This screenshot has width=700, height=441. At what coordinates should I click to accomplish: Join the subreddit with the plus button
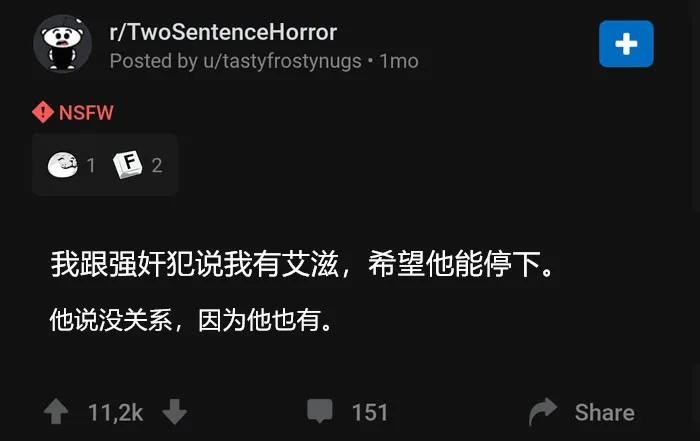pyautogui.click(x=626, y=44)
